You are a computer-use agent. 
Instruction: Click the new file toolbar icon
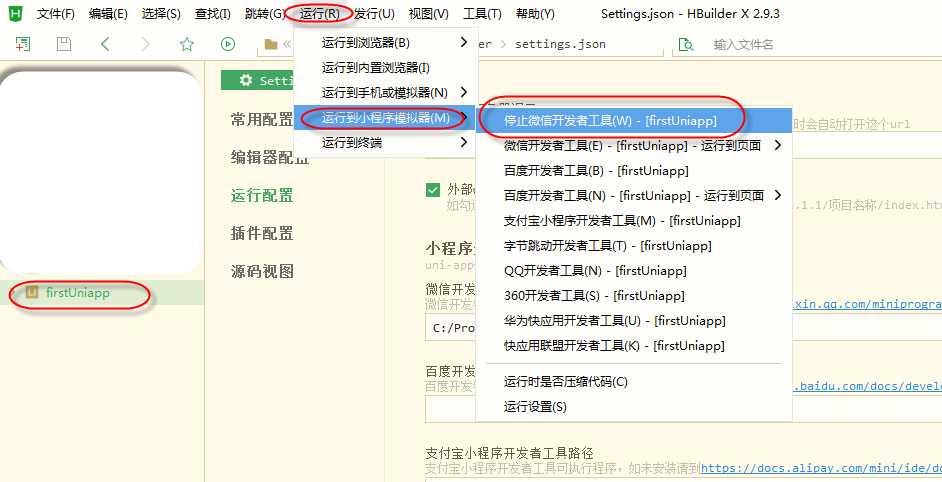[x=23, y=44]
